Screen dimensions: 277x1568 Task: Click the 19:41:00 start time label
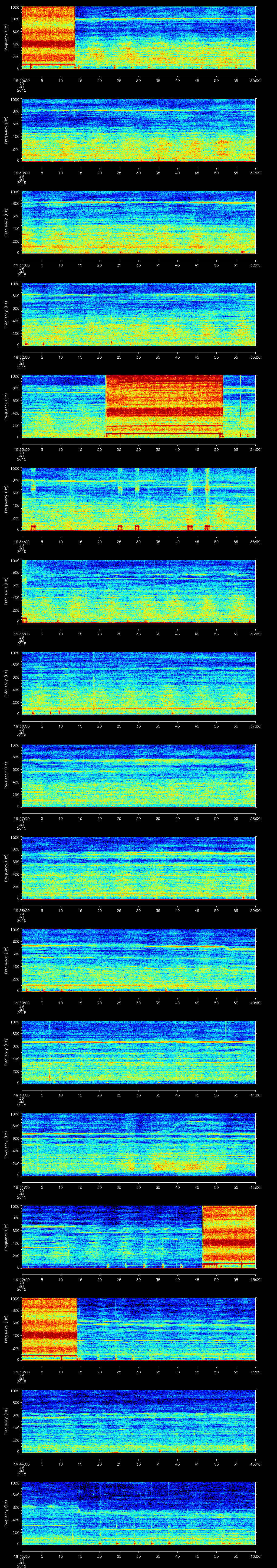tap(21, 1187)
